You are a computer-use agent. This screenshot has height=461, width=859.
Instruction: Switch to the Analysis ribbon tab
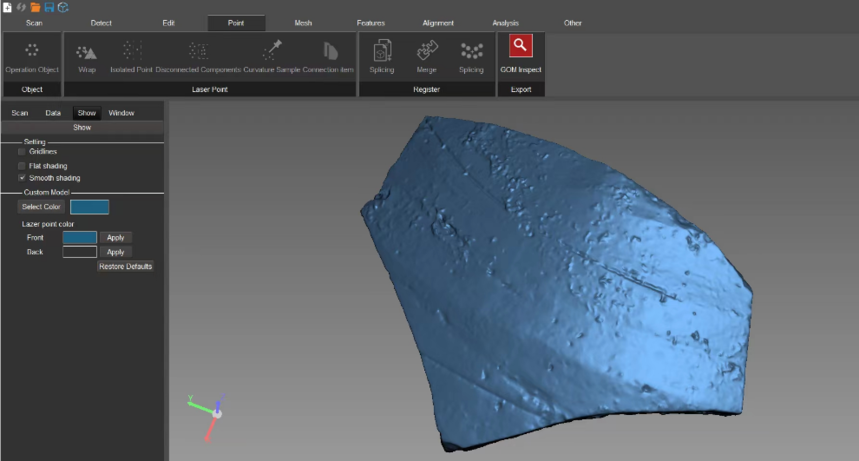506,23
